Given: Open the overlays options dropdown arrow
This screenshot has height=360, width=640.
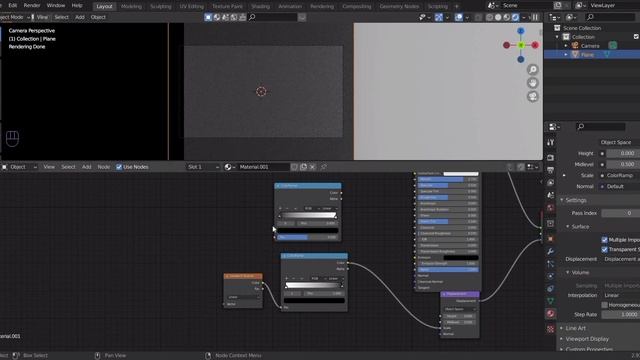Looking at the screenshot, I should click(x=467, y=18).
